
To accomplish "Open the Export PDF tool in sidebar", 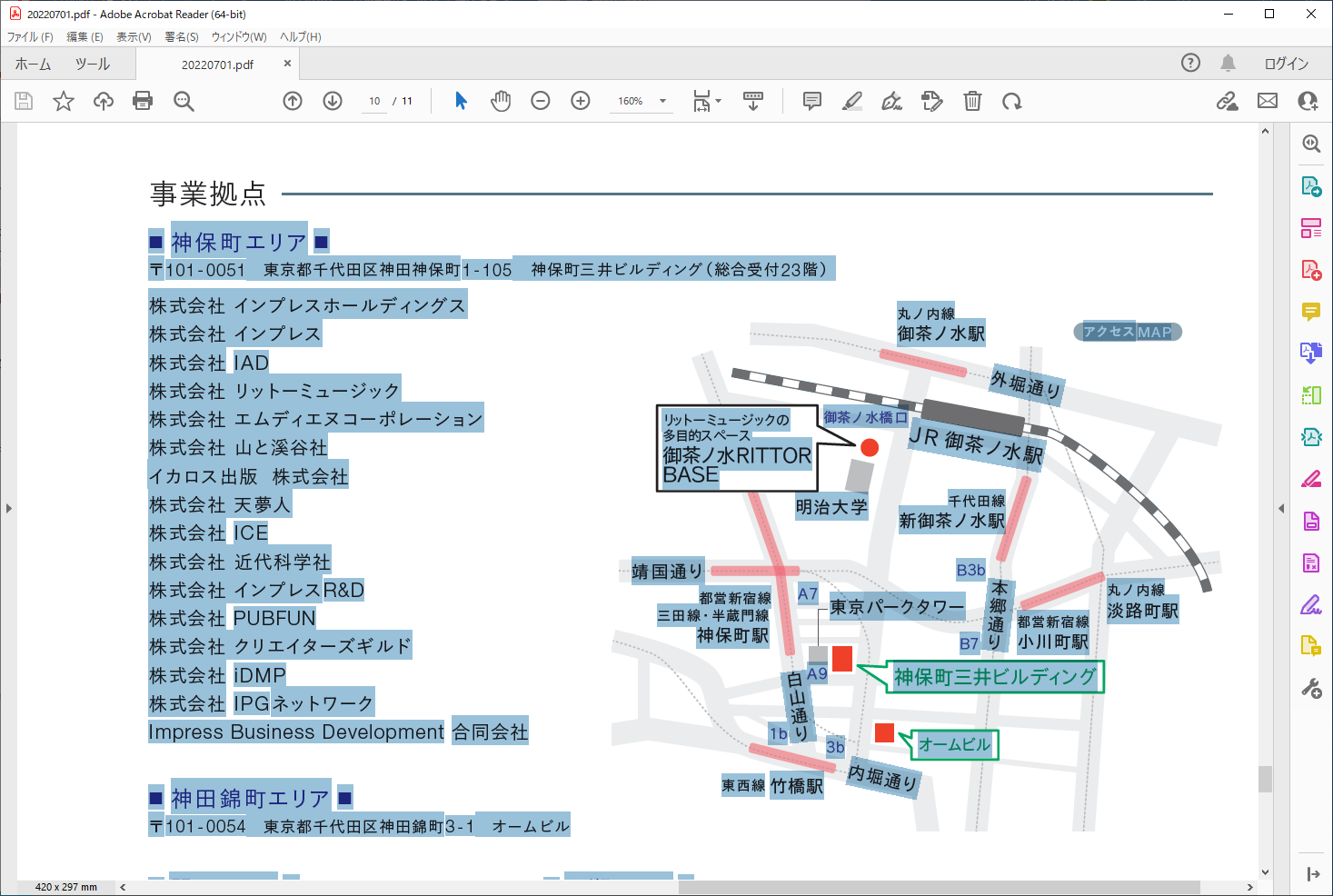I will tap(1311, 185).
